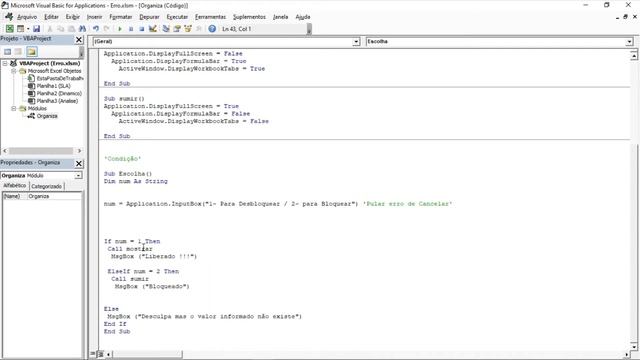Select Planilha3 (Analise) in project tree
The height and width of the screenshot is (360, 640).
pos(57,101)
